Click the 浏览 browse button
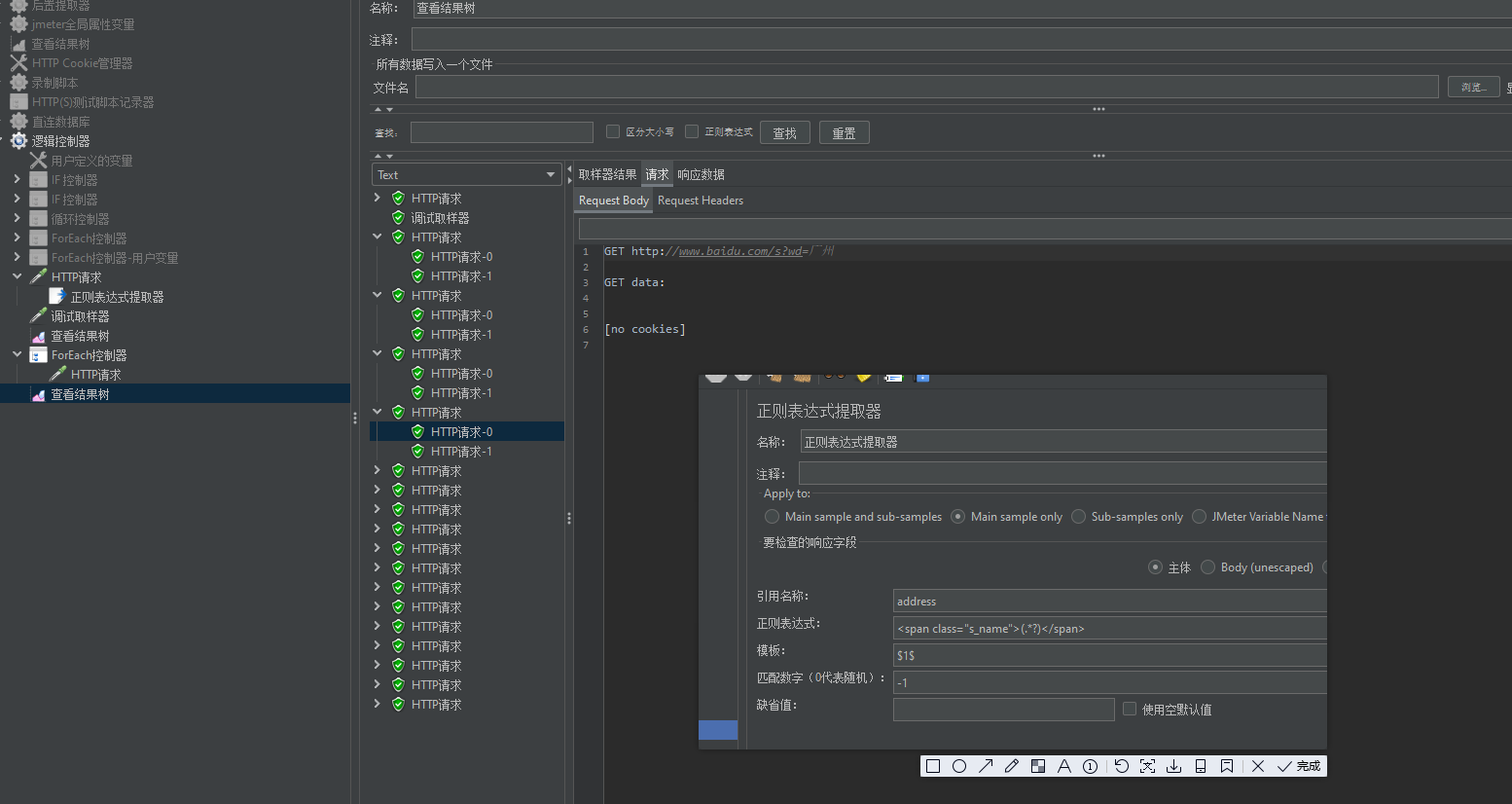 (x=1473, y=87)
